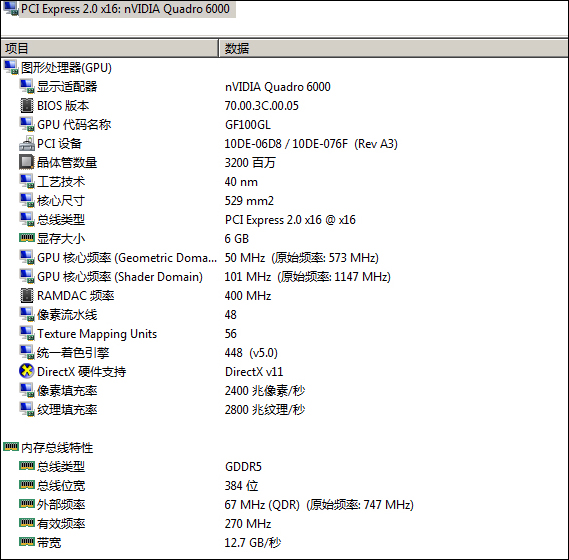Click the BIOS version value 70.00.3C.00.05
569x560 pixels.
click(262, 106)
